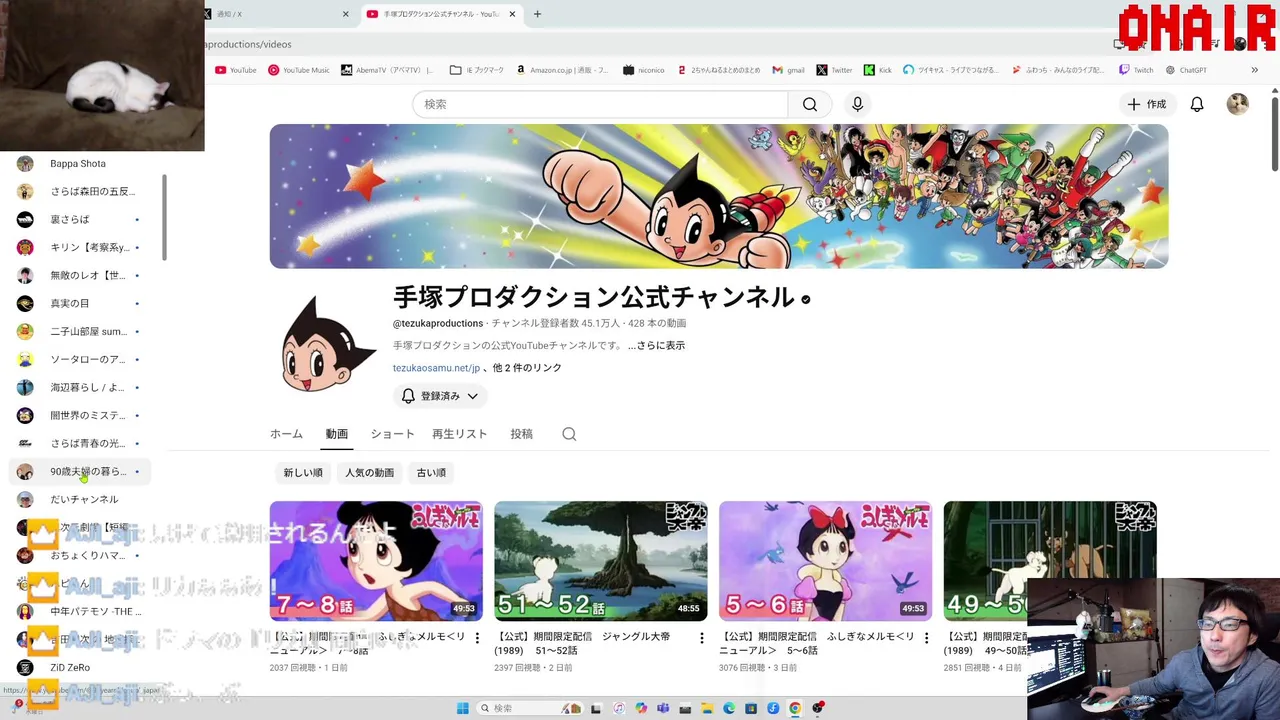Play ふしぎなメルモ 5~6話 thumbnail
Screen dimensions: 1280x720
825,561
